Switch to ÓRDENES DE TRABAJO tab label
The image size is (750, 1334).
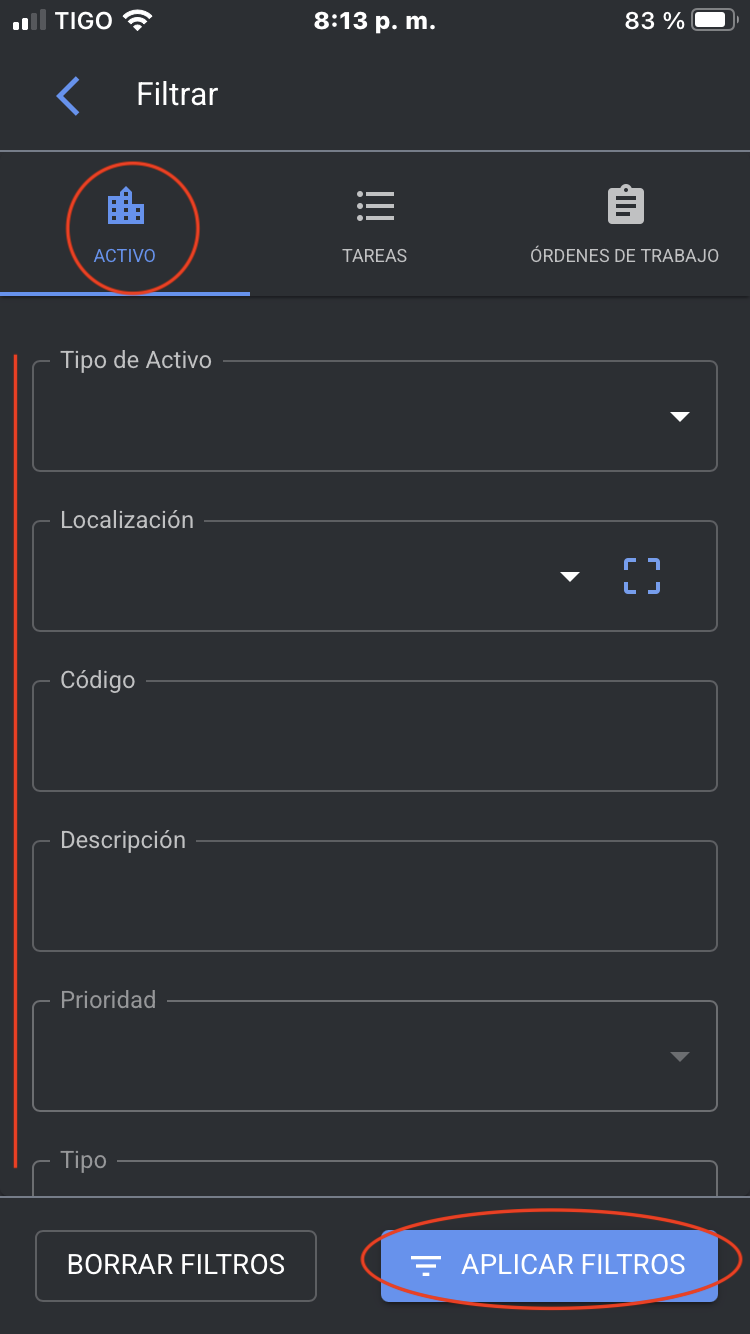[x=625, y=256]
